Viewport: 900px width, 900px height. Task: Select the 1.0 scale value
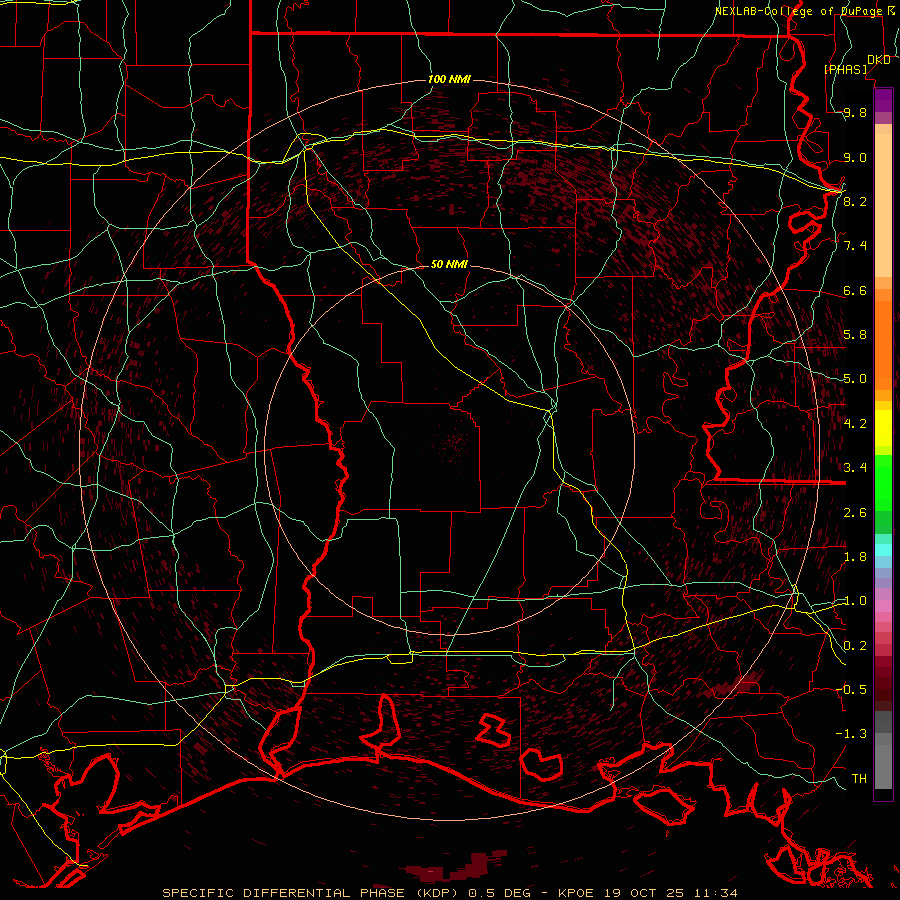(x=855, y=601)
